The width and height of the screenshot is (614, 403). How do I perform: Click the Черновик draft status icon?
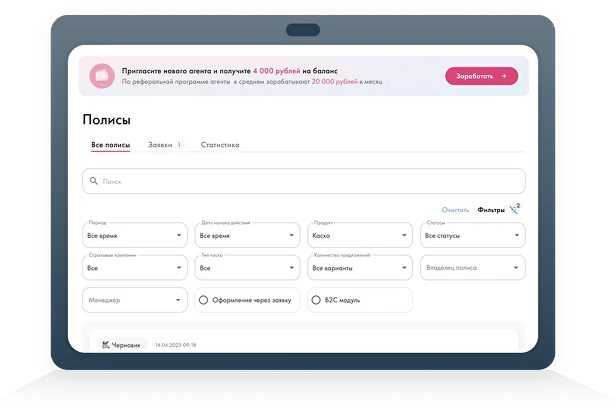point(105,345)
